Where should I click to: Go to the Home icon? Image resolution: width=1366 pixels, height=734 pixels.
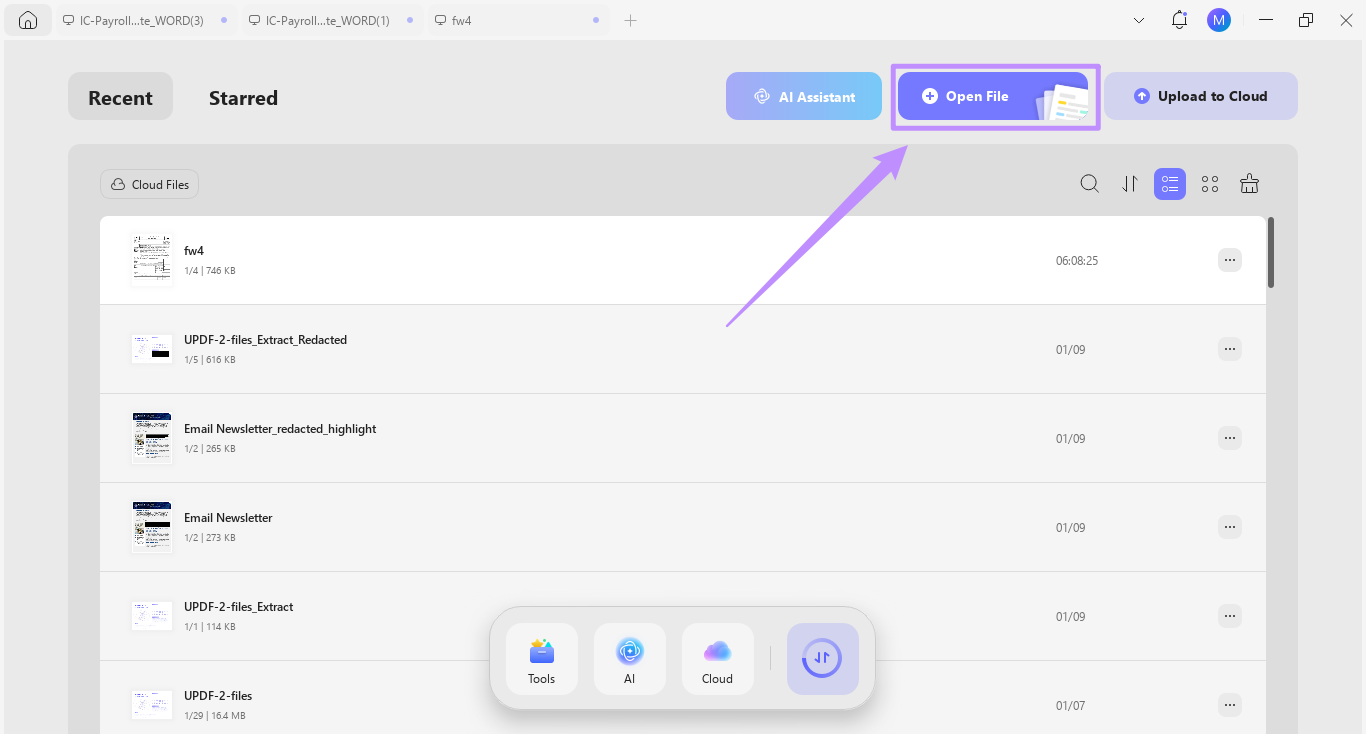point(28,20)
